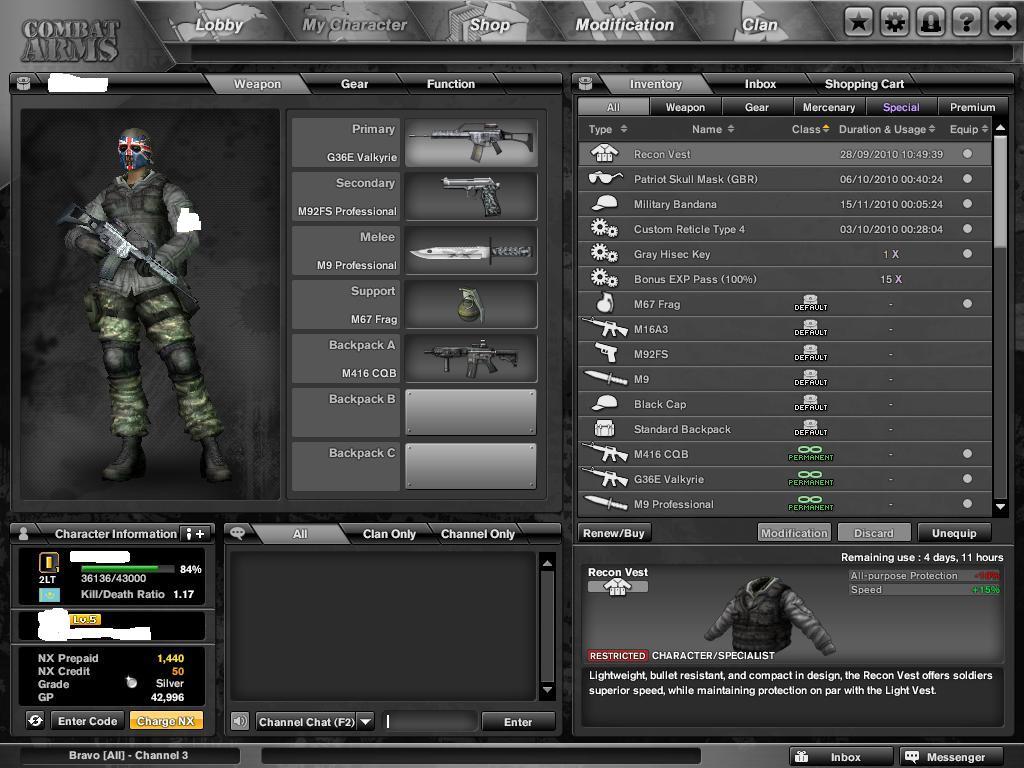Toggle equip dot for Patriot Skull Mask (GBR)
Image resolution: width=1024 pixels, height=768 pixels.
(x=967, y=179)
